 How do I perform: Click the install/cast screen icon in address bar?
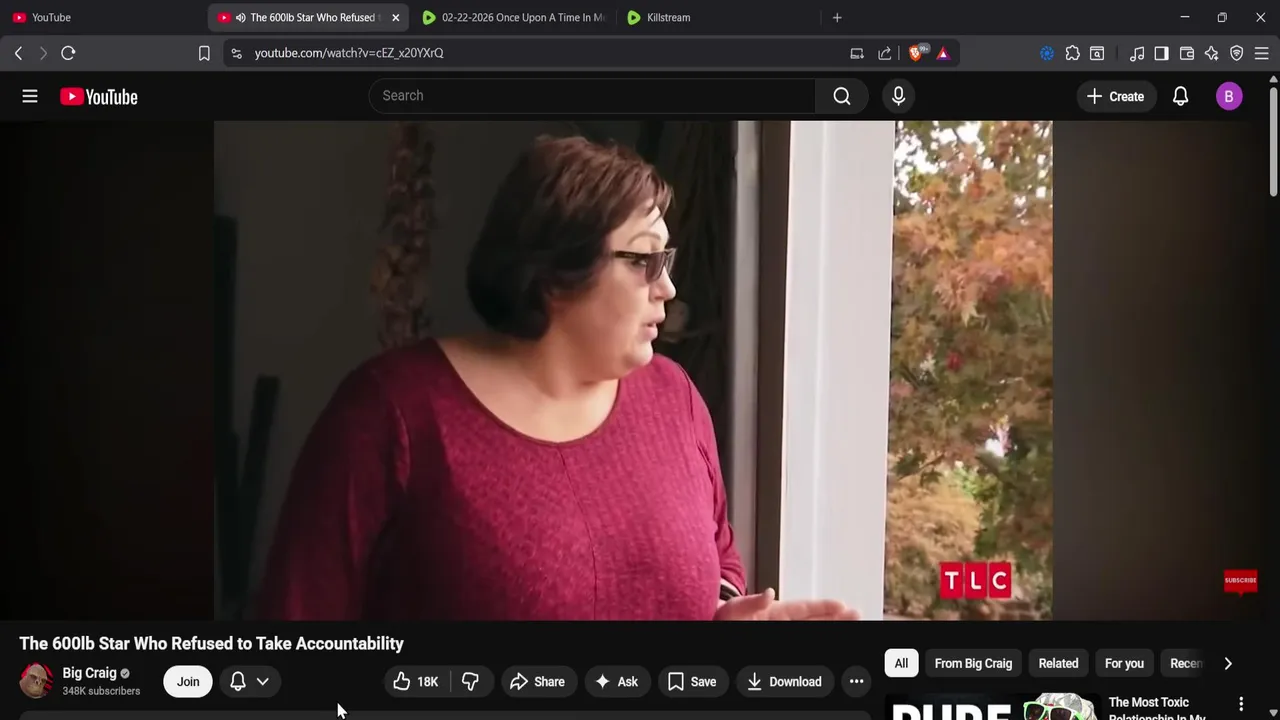coord(857,53)
